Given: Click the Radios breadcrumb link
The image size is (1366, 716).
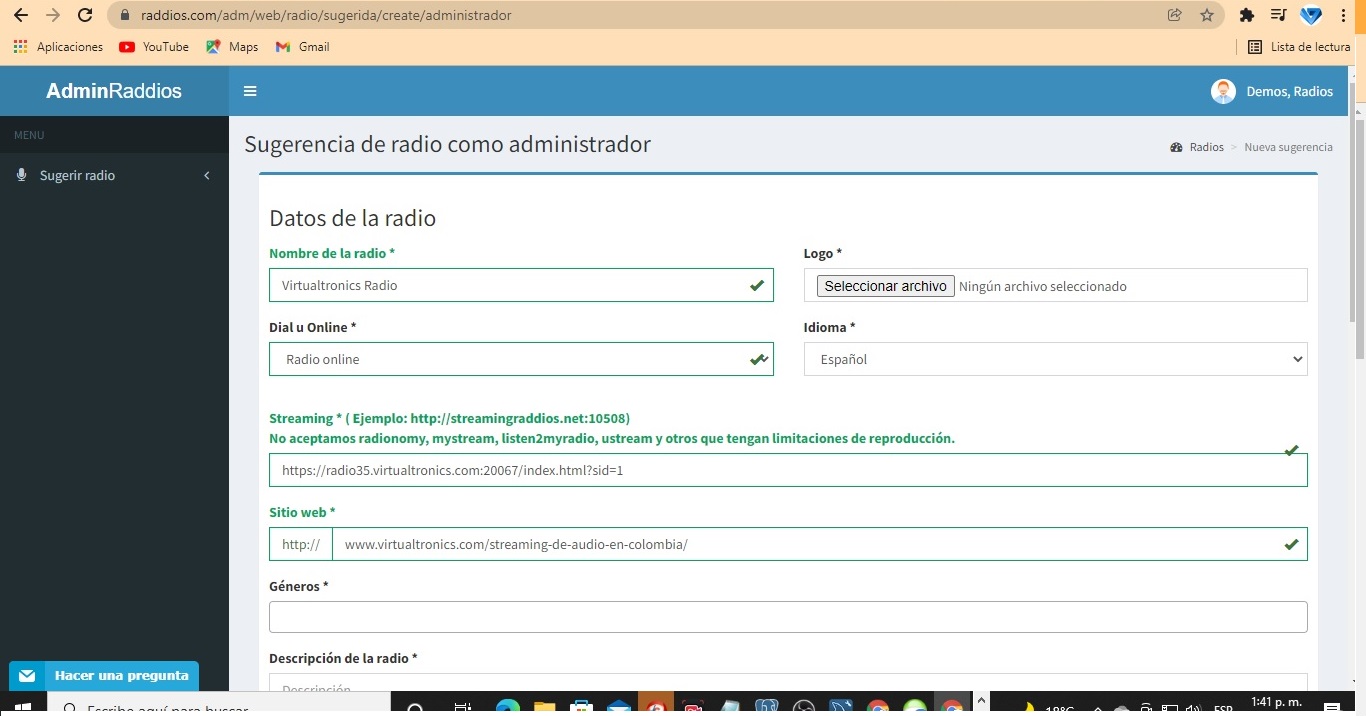Looking at the screenshot, I should (x=1206, y=147).
